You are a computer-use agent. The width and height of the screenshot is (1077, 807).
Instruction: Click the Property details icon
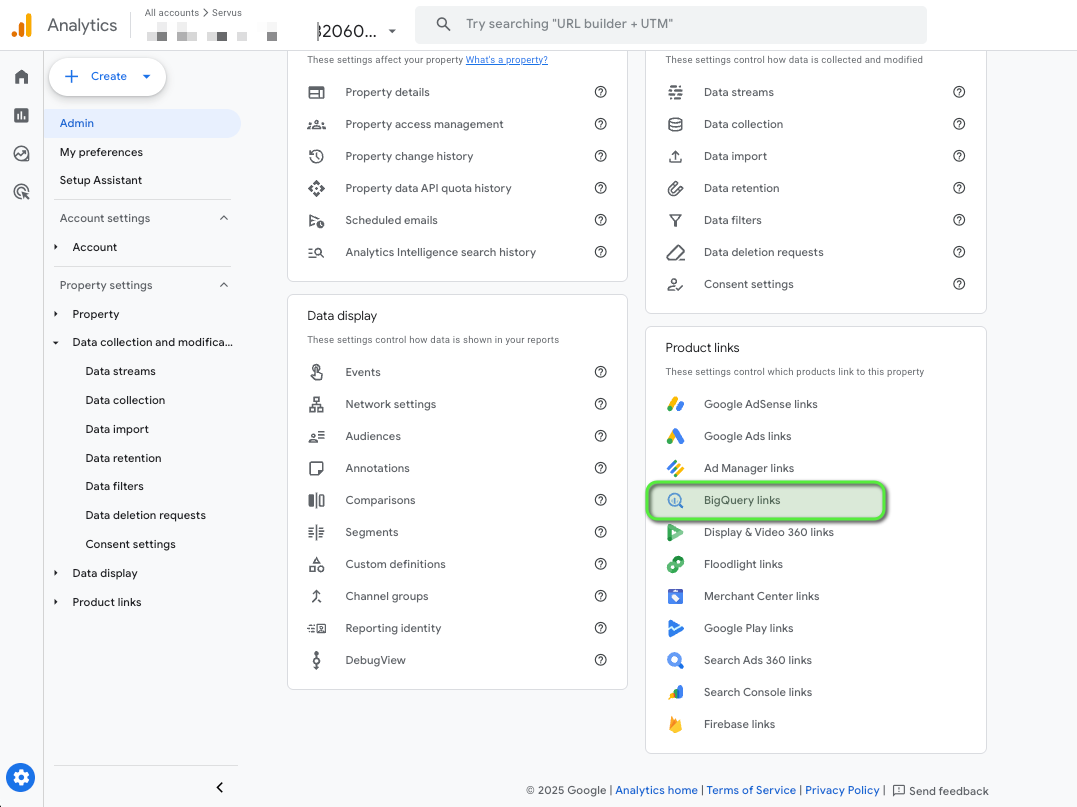click(316, 92)
